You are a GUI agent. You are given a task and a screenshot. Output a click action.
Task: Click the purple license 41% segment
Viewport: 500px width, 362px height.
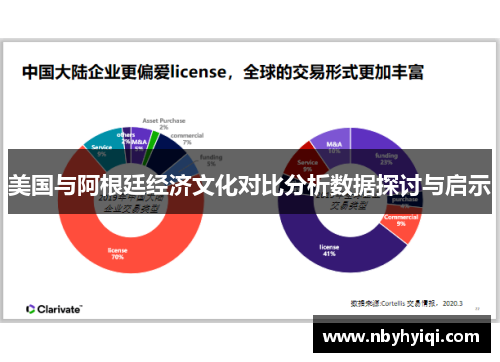tap(330, 250)
